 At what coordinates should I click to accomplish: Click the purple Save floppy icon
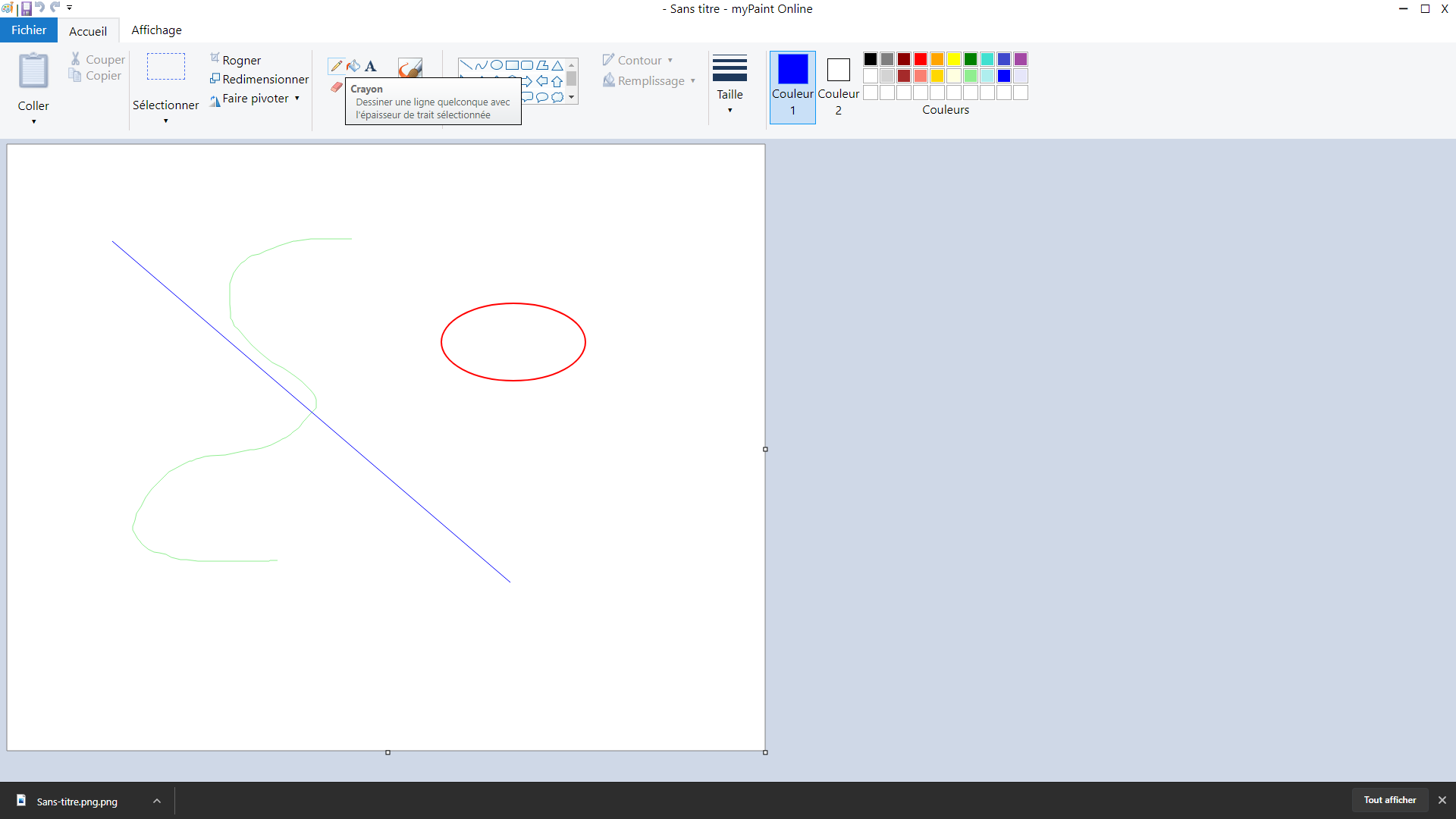pyautogui.click(x=26, y=8)
